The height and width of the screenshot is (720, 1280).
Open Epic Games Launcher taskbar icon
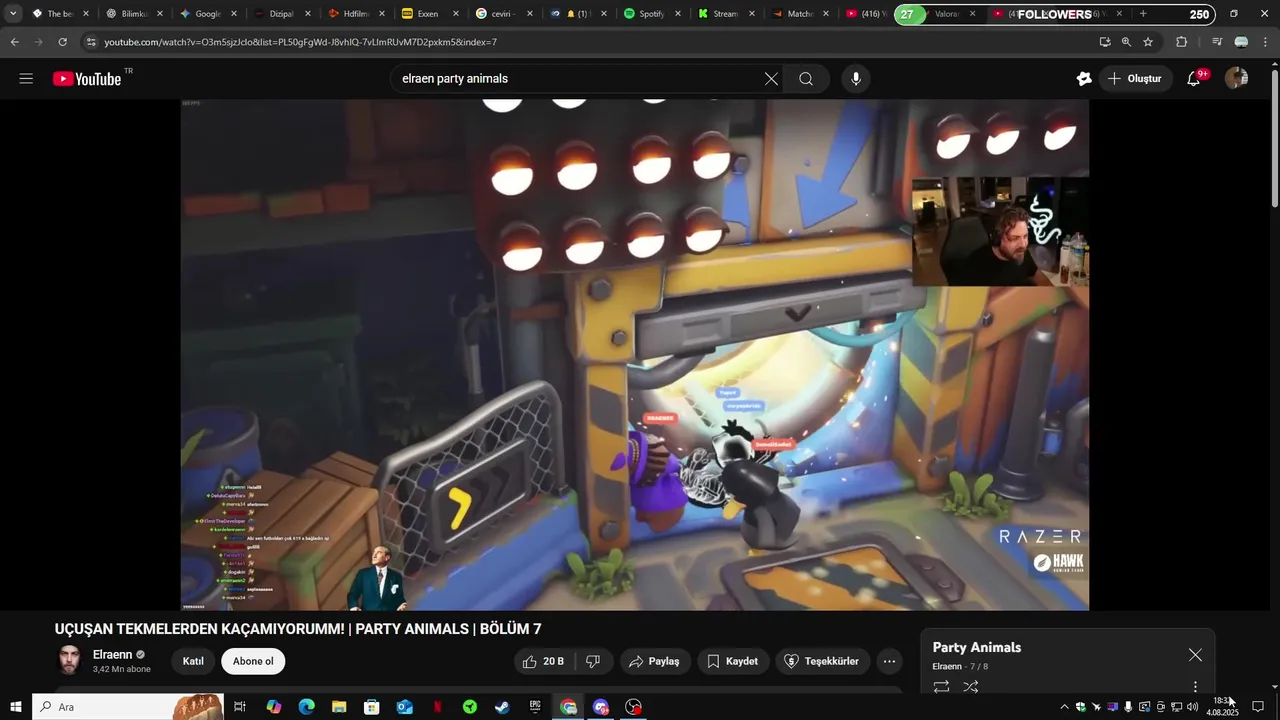tap(535, 707)
